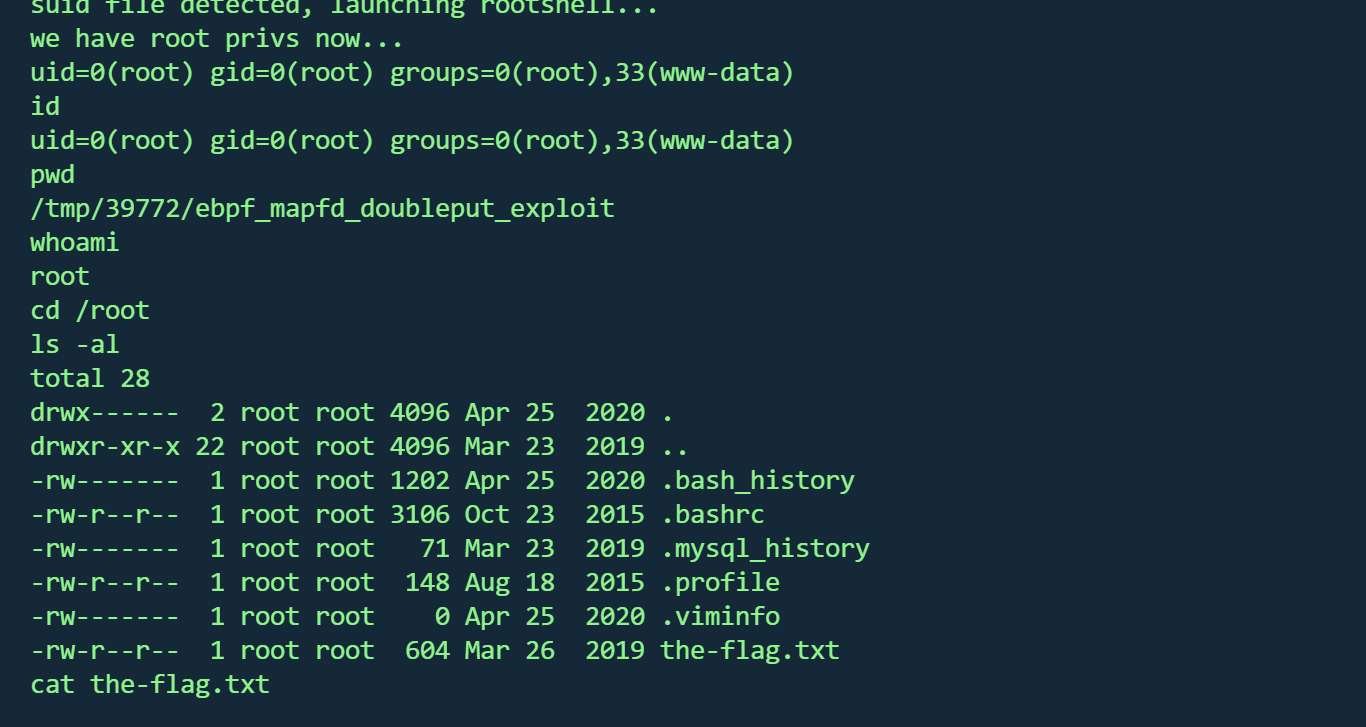Click the ebpf_mapfd_doubleput_exploit path output

tap(322, 209)
